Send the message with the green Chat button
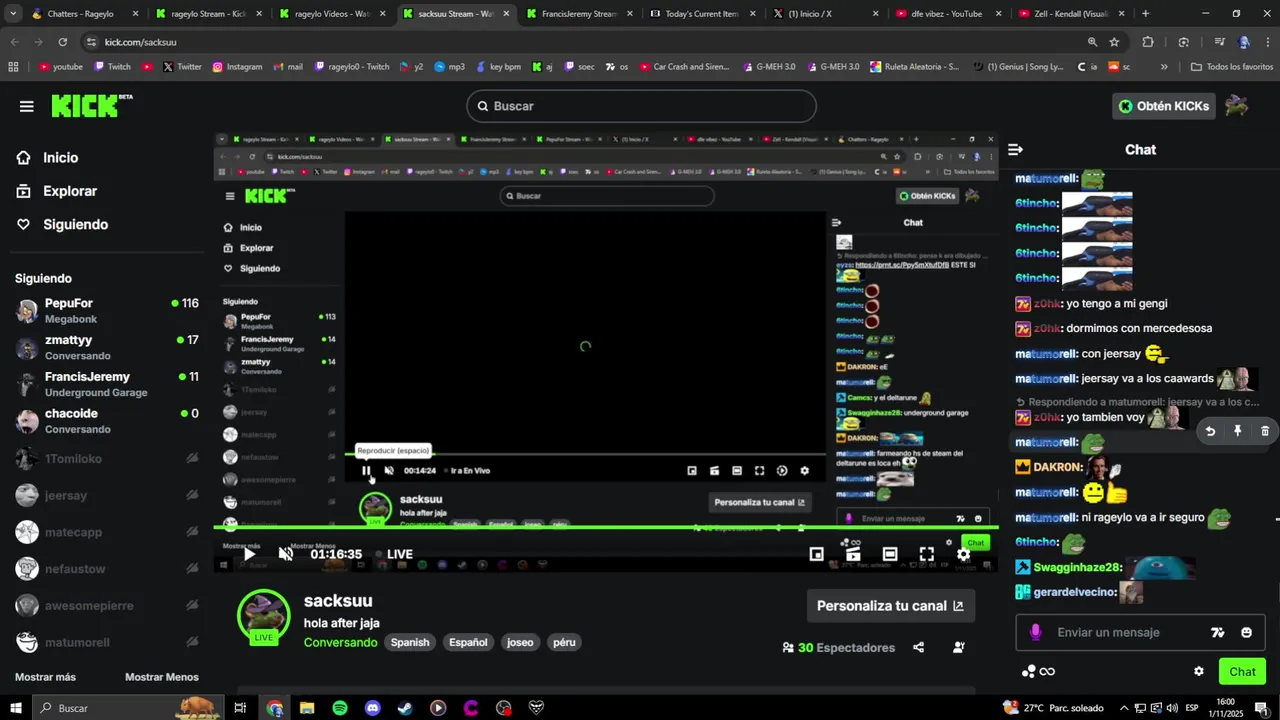Image resolution: width=1280 pixels, height=720 pixels. pos(1242,671)
